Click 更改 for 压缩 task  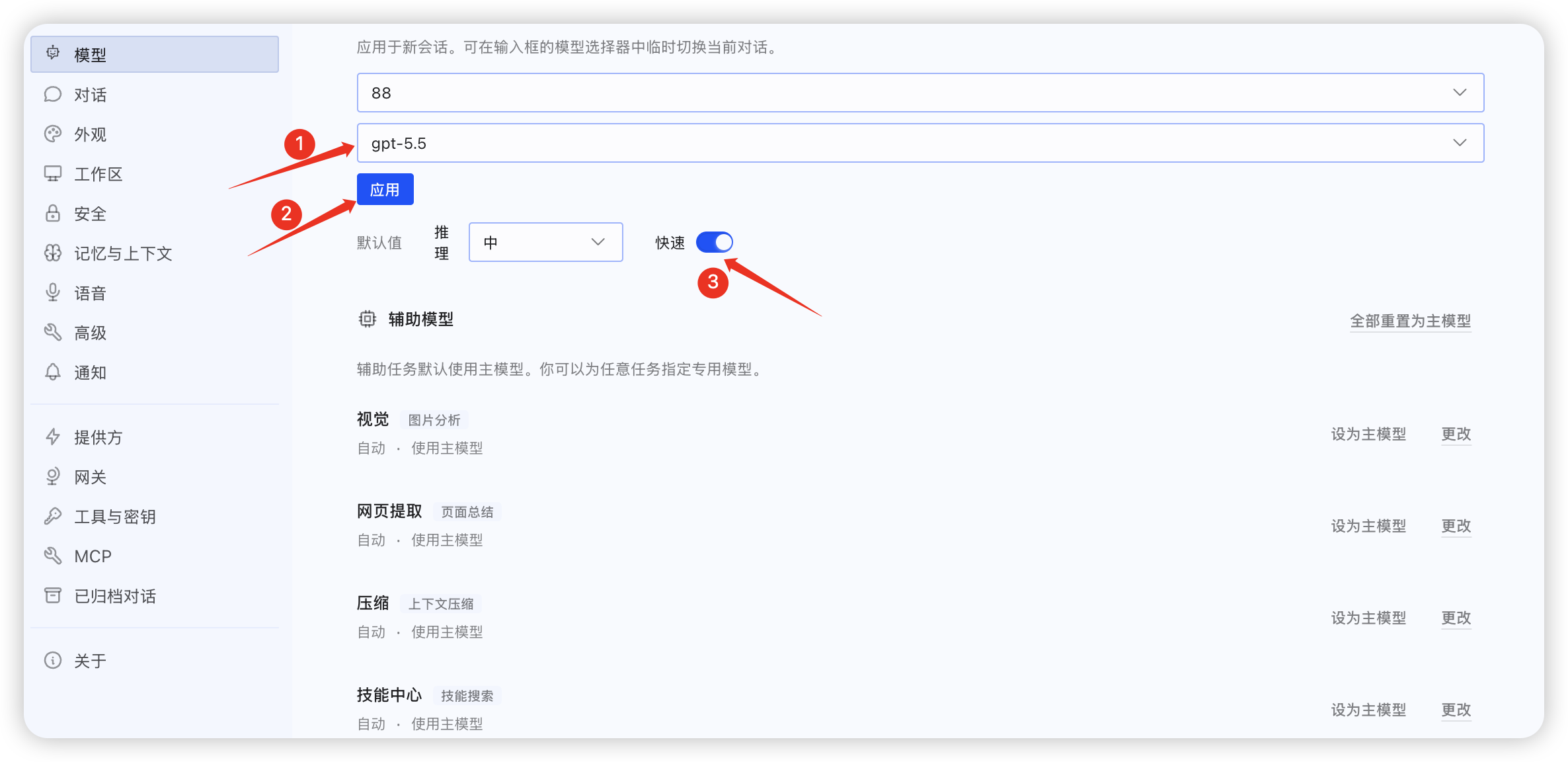tap(1456, 618)
